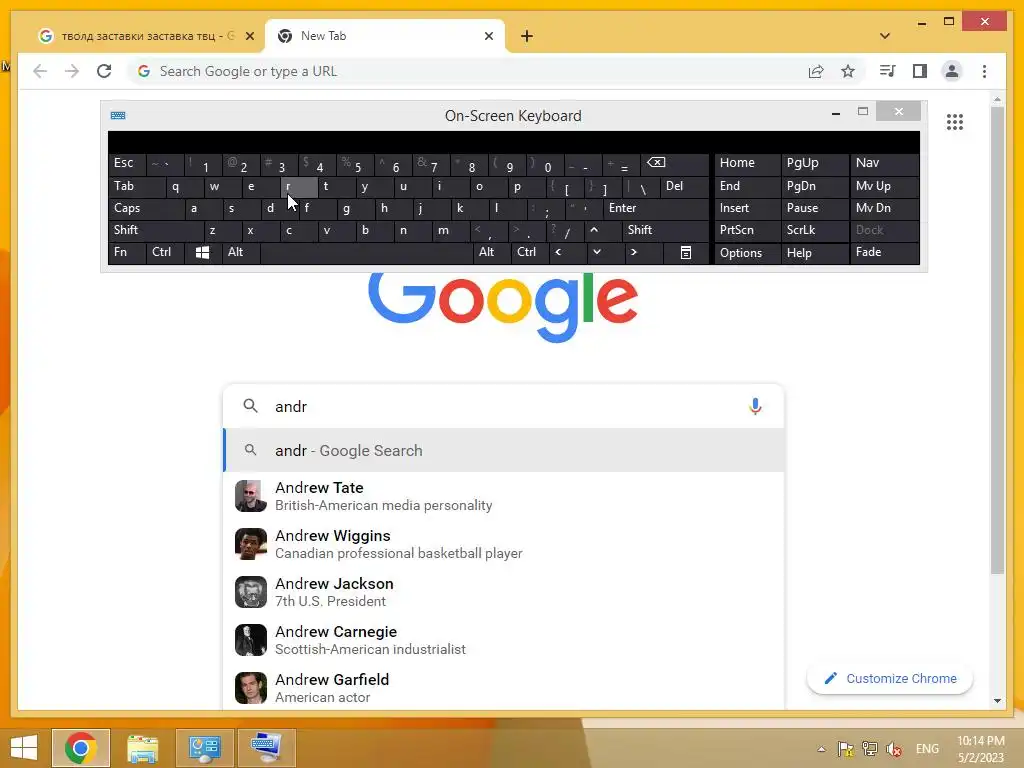Open Windows Start button
Viewport: 1024px width, 768px height.
click(24, 748)
